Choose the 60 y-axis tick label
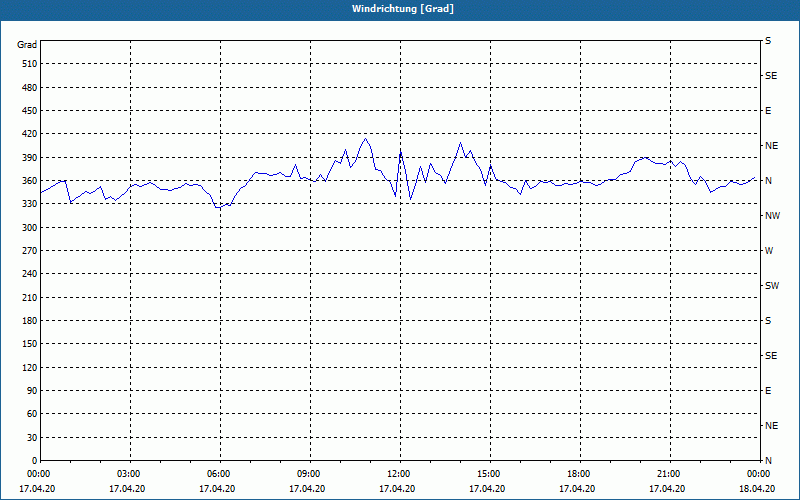The height and width of the screenshot is (500, 800). (x=32, y=414)
